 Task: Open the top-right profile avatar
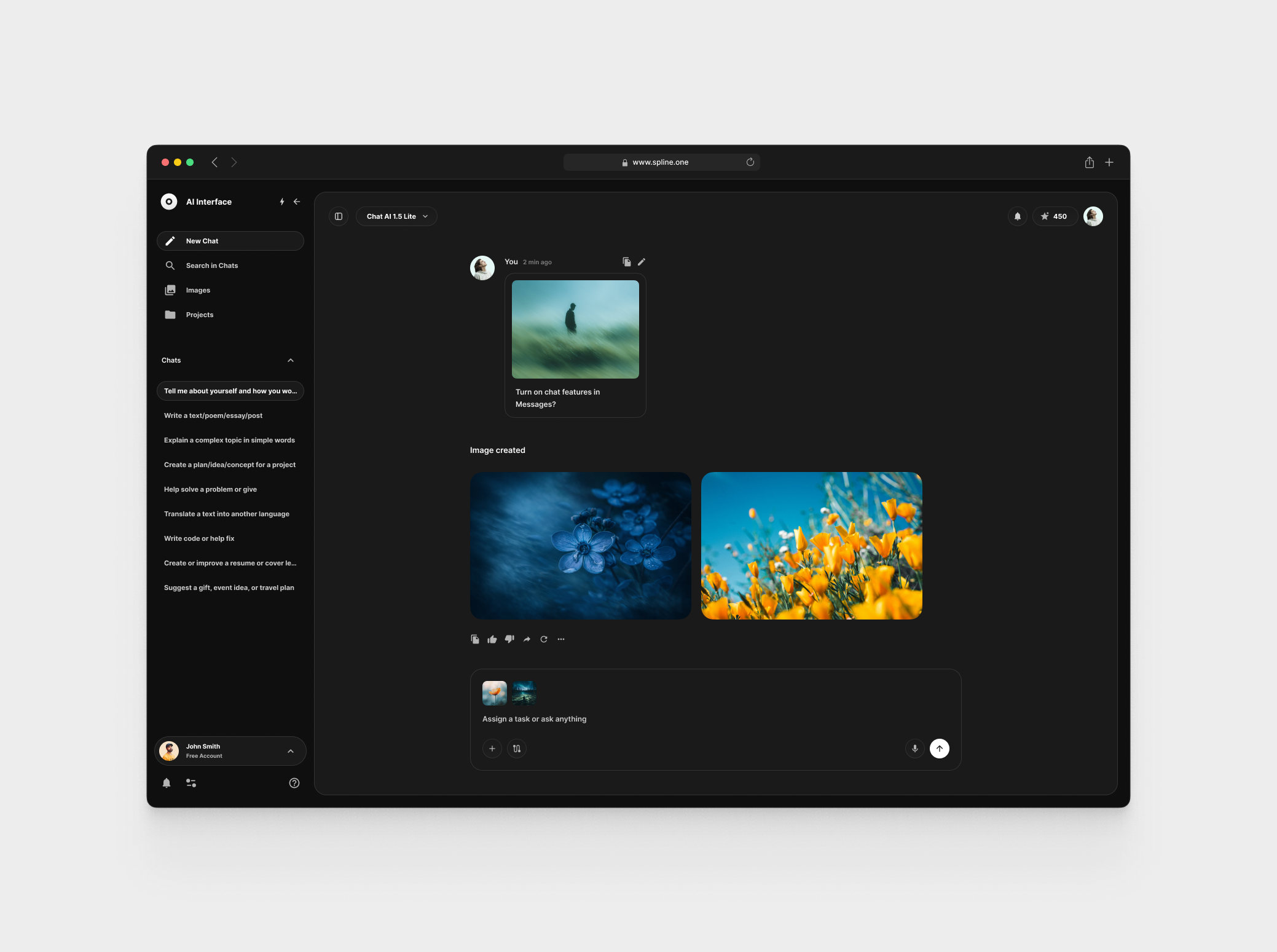click(1093, 216)
